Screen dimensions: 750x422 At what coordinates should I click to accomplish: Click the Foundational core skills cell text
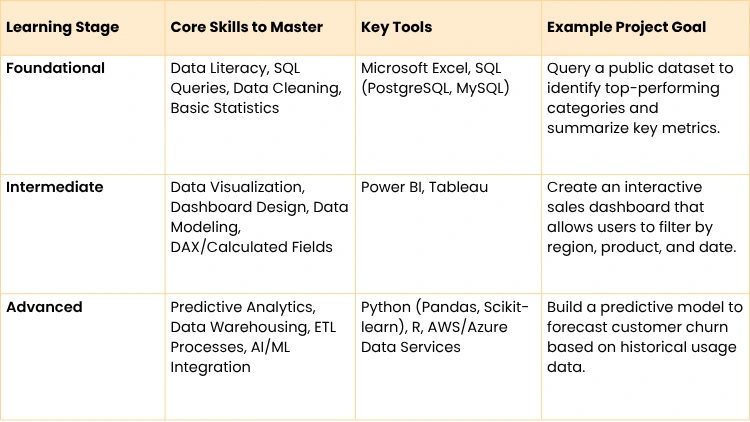tap(255, 88)
